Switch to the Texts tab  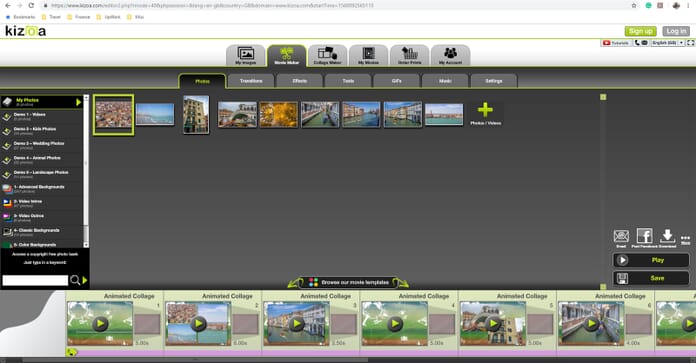(348, 81)
